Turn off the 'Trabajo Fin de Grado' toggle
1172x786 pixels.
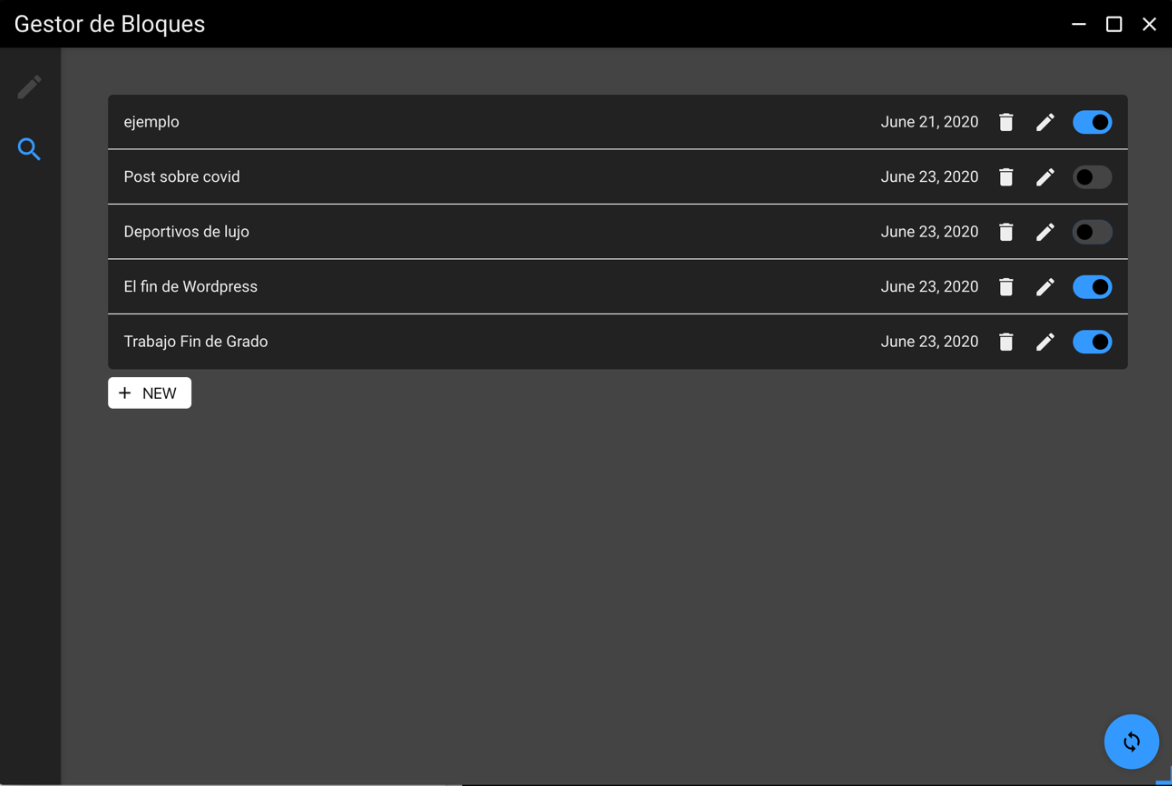[1092, 342]
